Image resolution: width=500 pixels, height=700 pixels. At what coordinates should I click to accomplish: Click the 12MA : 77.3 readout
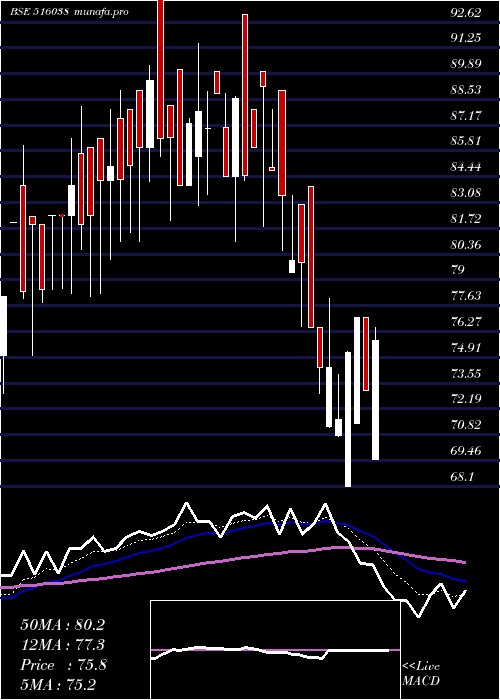coord(62,645)
